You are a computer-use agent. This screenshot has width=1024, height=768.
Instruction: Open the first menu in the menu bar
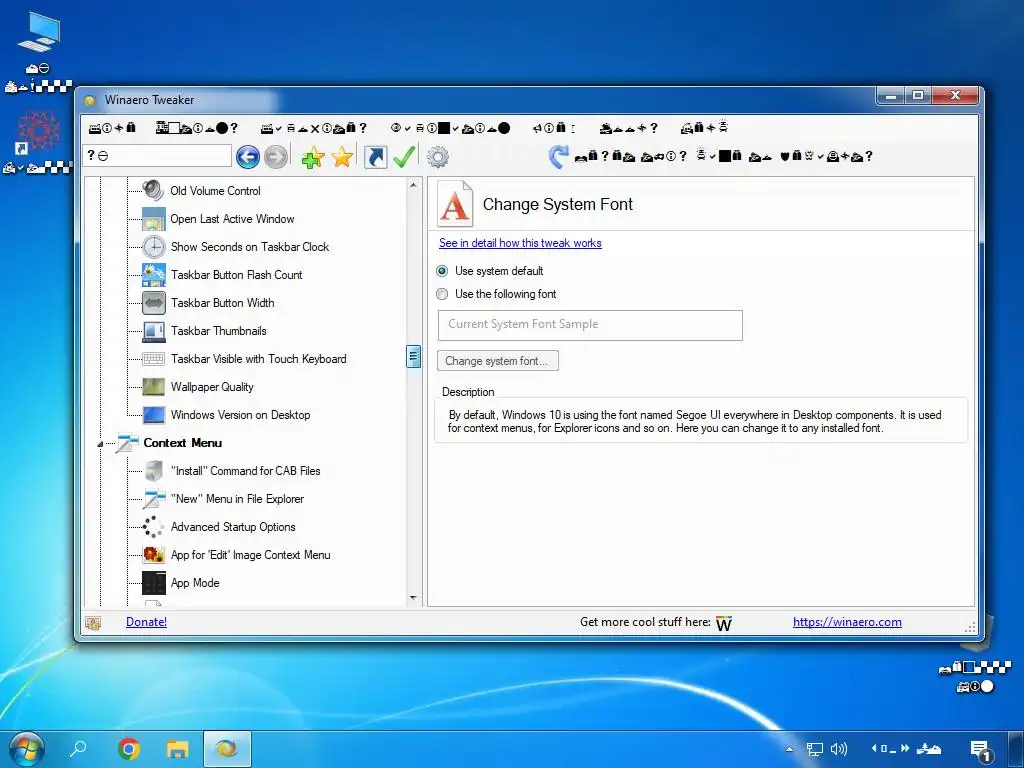tap(112, 128)
